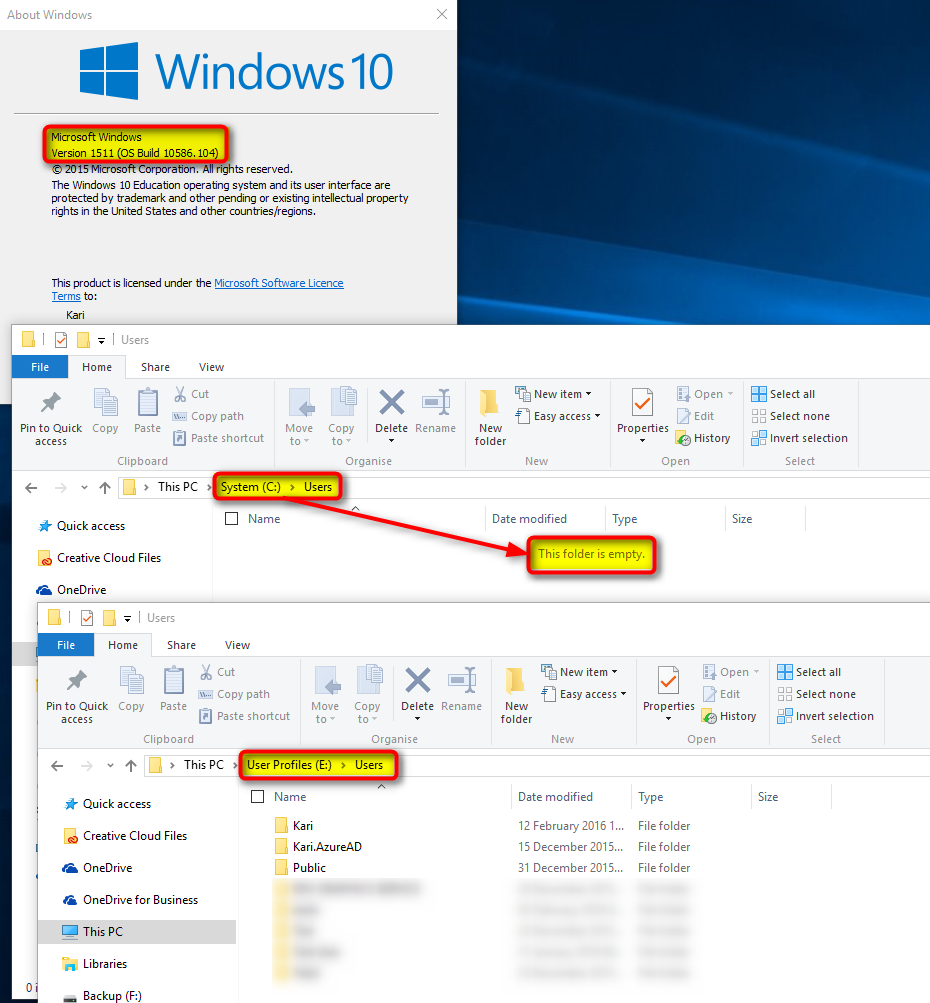
Task: Open recent locations dropdown in lower Explorer
Action: [x=111, y=766]
